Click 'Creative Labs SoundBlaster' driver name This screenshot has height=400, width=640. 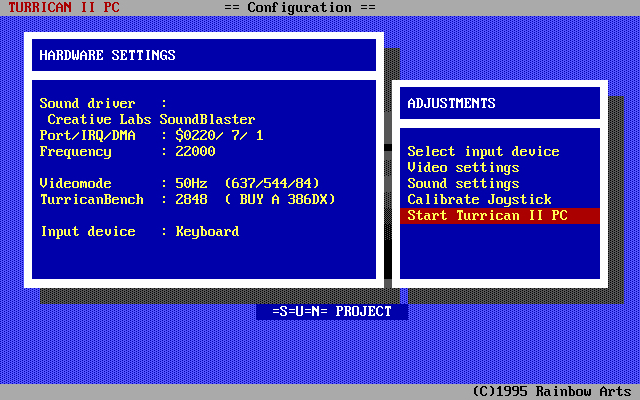click(x=151, y=119)
